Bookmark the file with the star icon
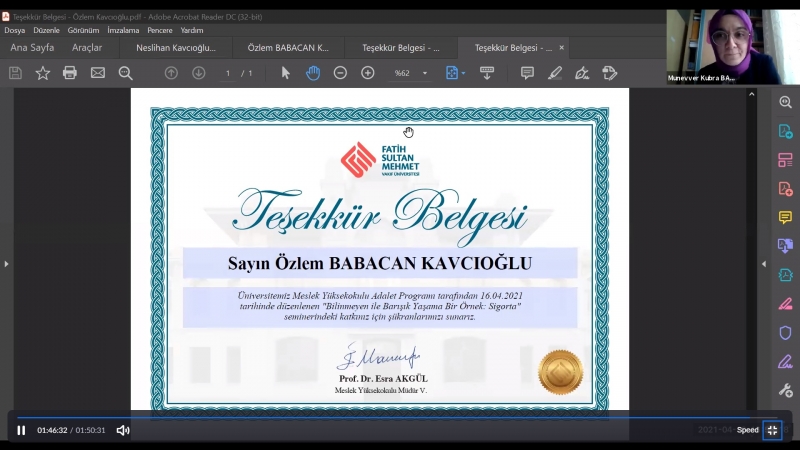The width and height of the screenshot is (800, 450). click(43, 73)
